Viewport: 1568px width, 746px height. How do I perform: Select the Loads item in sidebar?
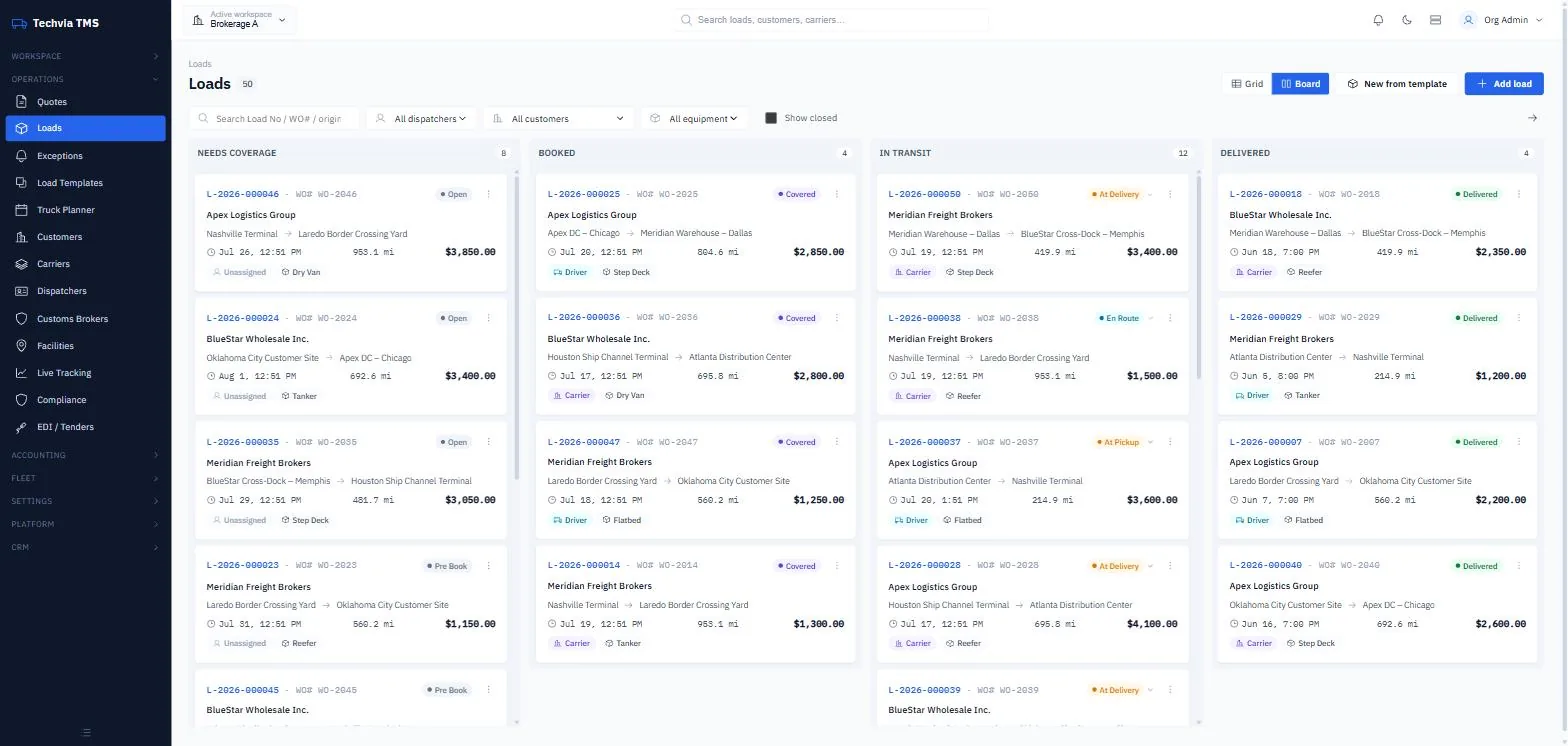pos(85,128)
